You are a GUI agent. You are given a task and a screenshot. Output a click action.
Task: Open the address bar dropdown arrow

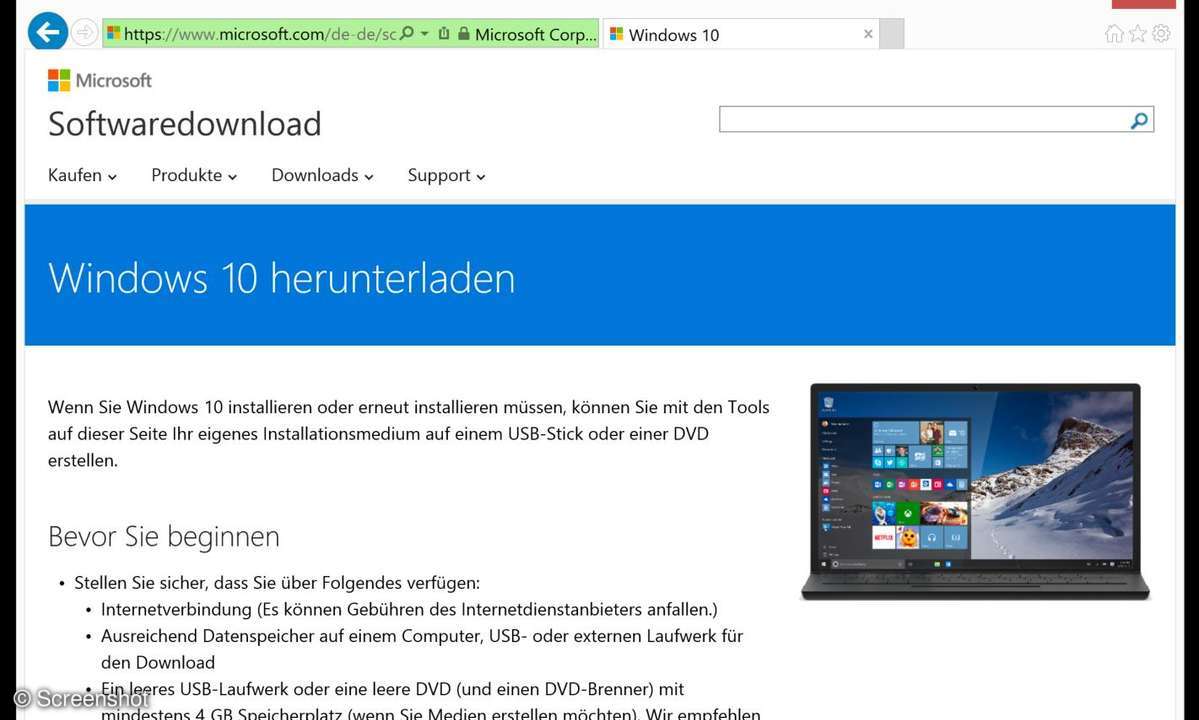tap(424, 34)
